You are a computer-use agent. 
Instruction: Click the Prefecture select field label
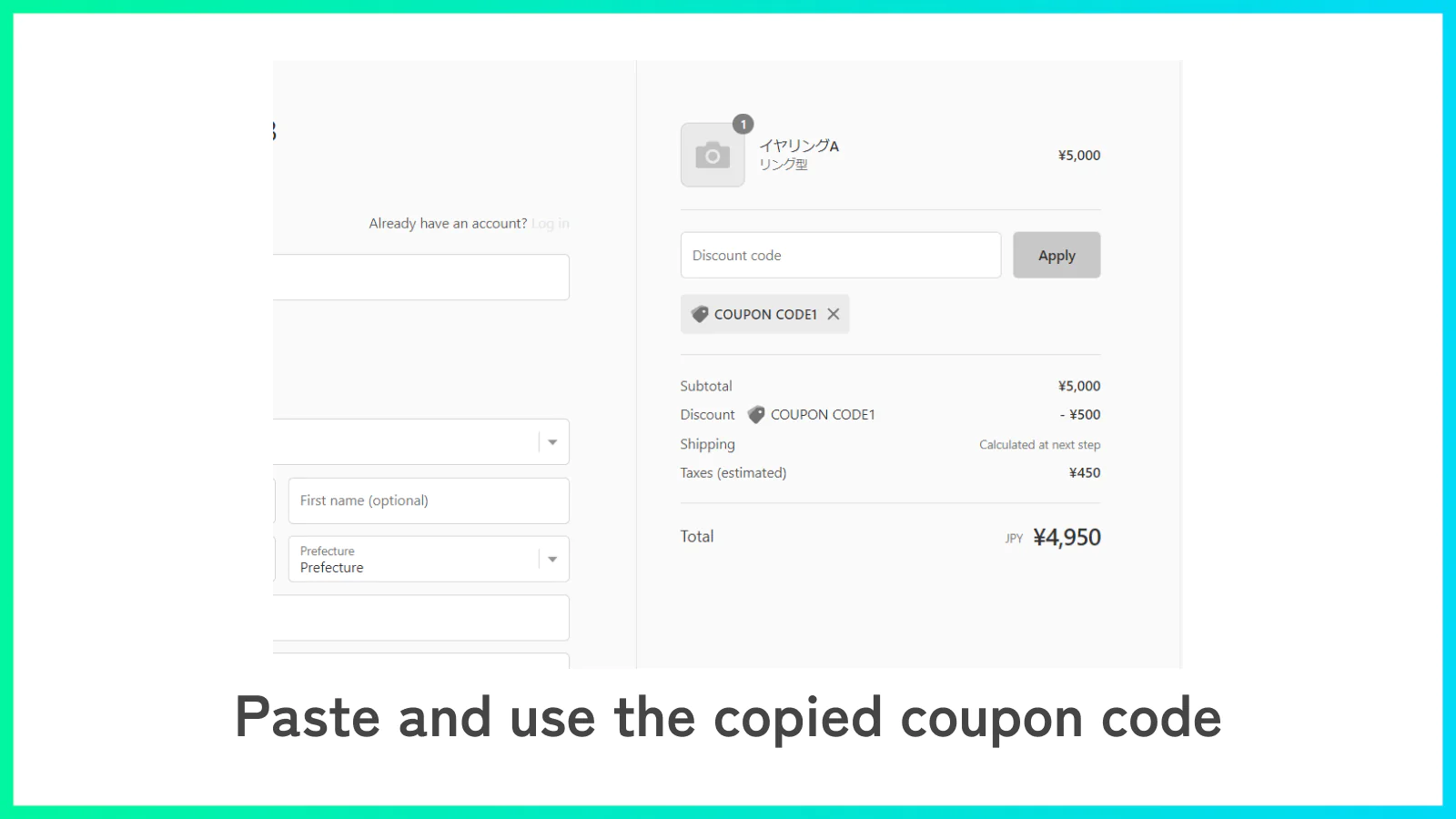(x=328, y=551)
